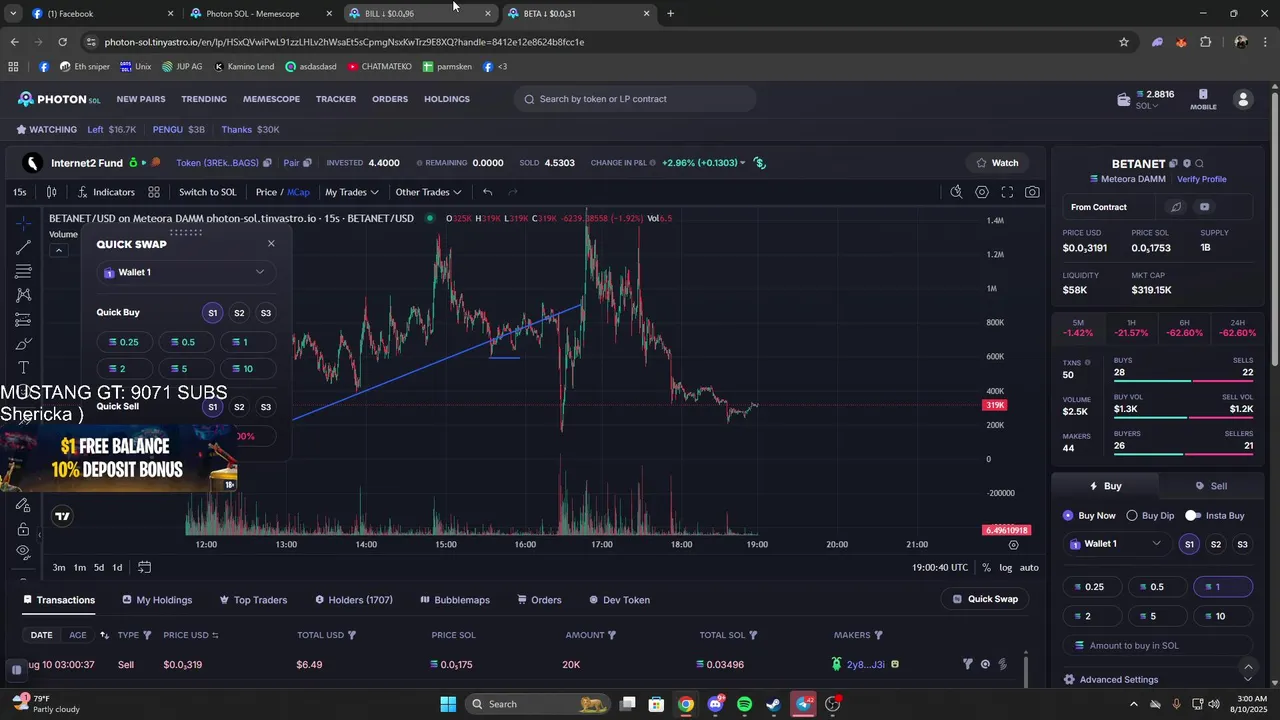The height and width of the screenshot is (720, 1280).
Task: Open TRENDING menu
Action: [204, 99]
